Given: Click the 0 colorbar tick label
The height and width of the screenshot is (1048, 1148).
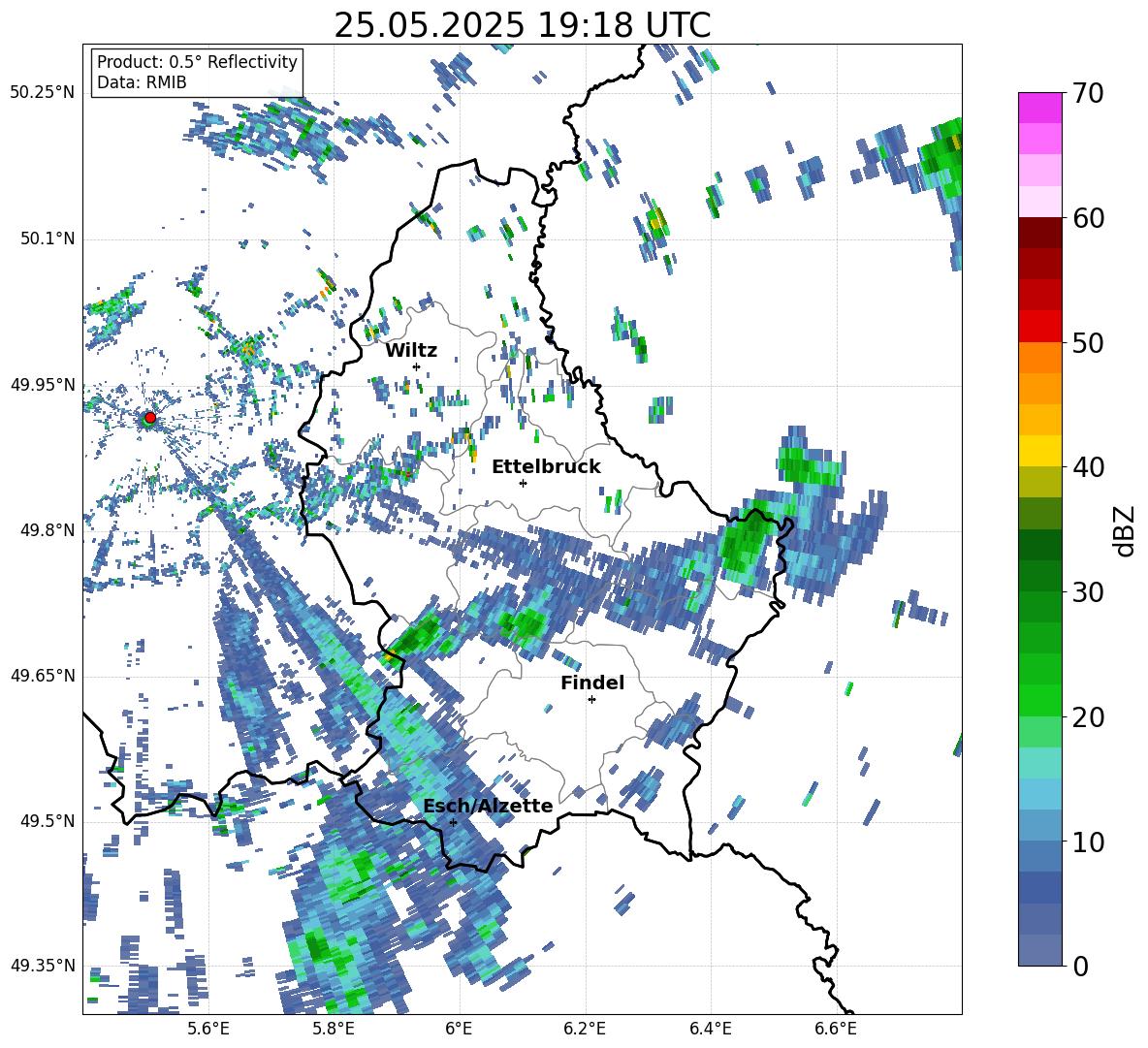Looking at the screenshot, I should coord(1079,966).
